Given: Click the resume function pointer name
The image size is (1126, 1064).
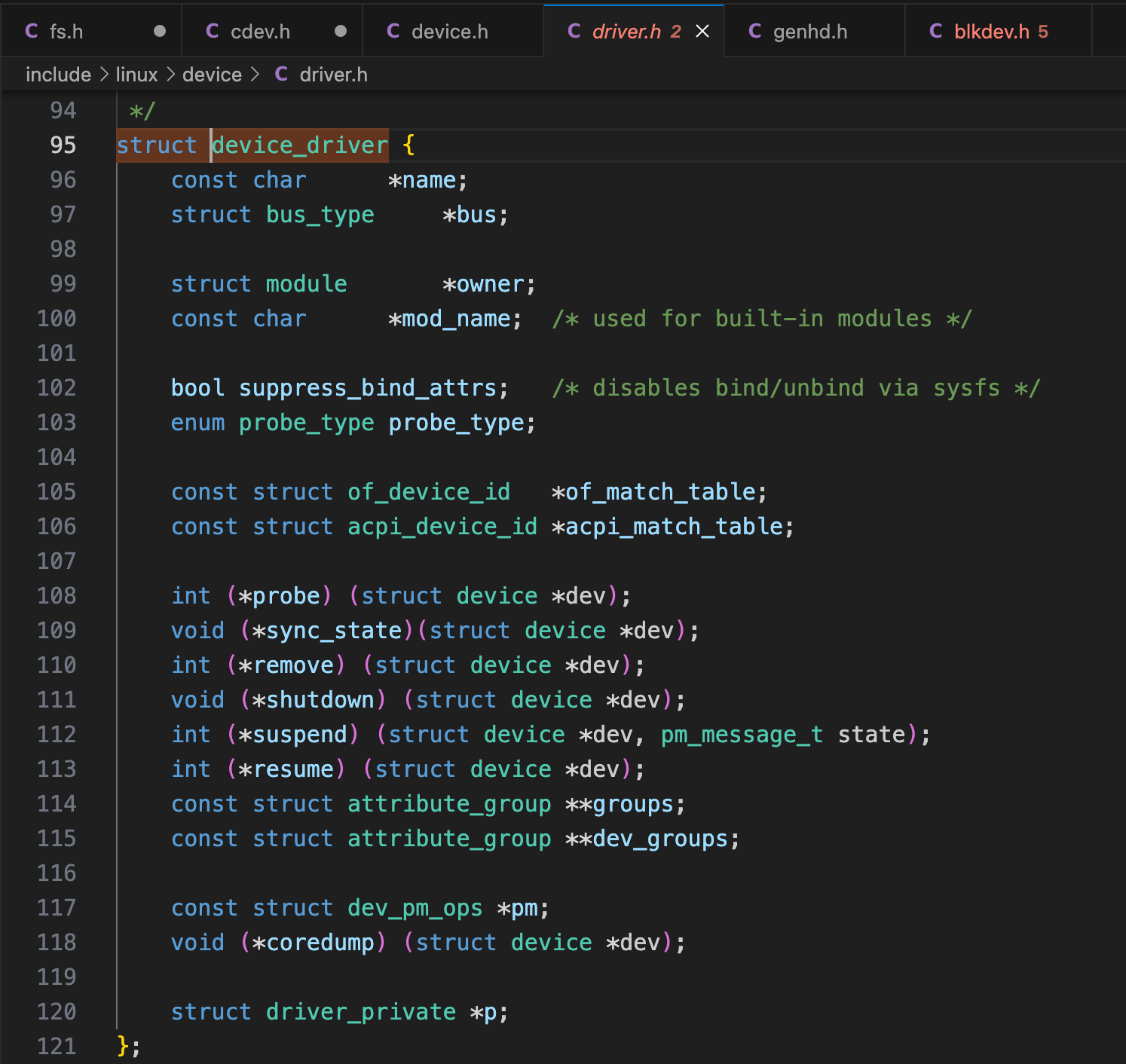Looking at the screenshot, I should point(293,769).
